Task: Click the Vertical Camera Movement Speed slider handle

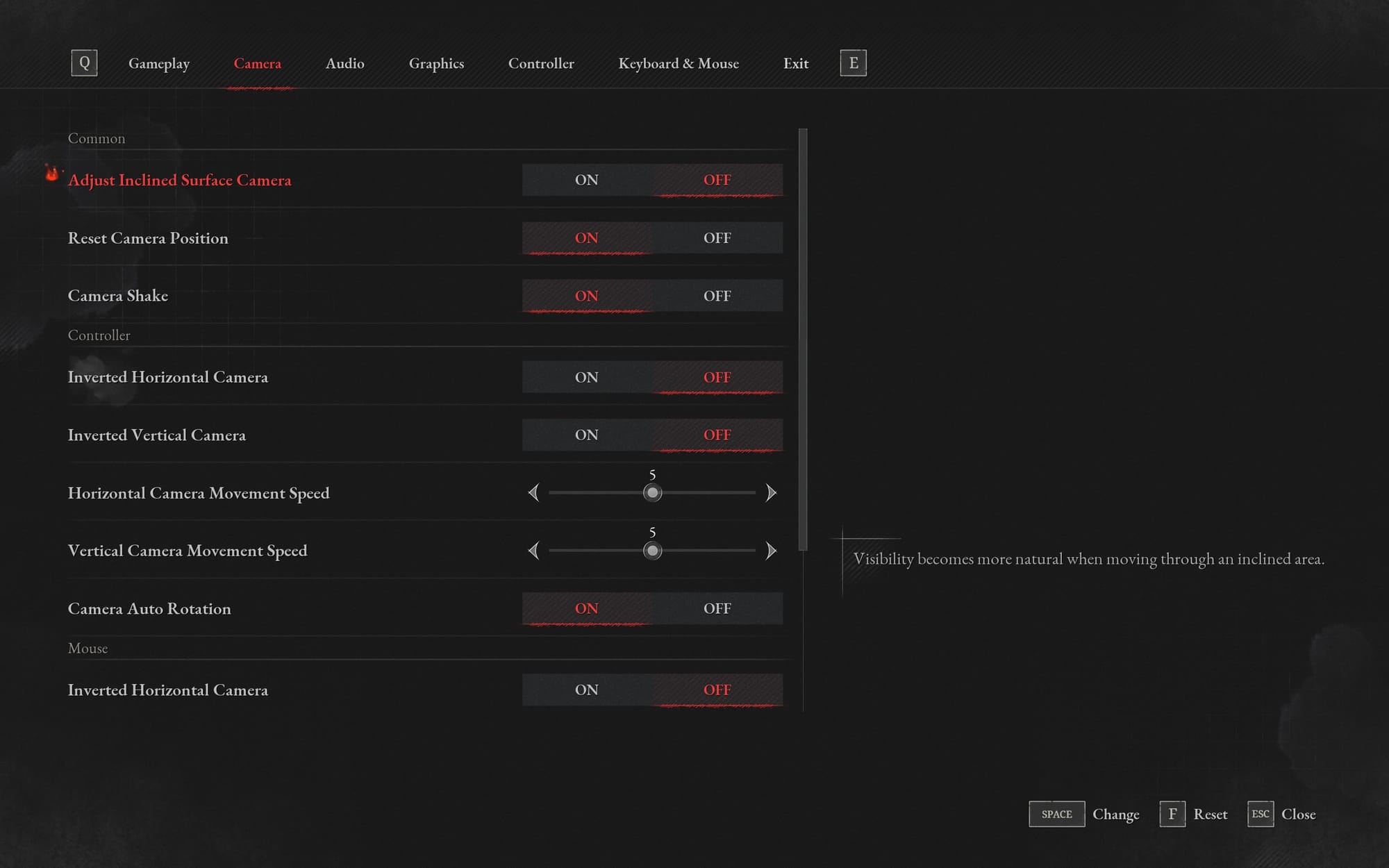Action: [x=651, y=551]
